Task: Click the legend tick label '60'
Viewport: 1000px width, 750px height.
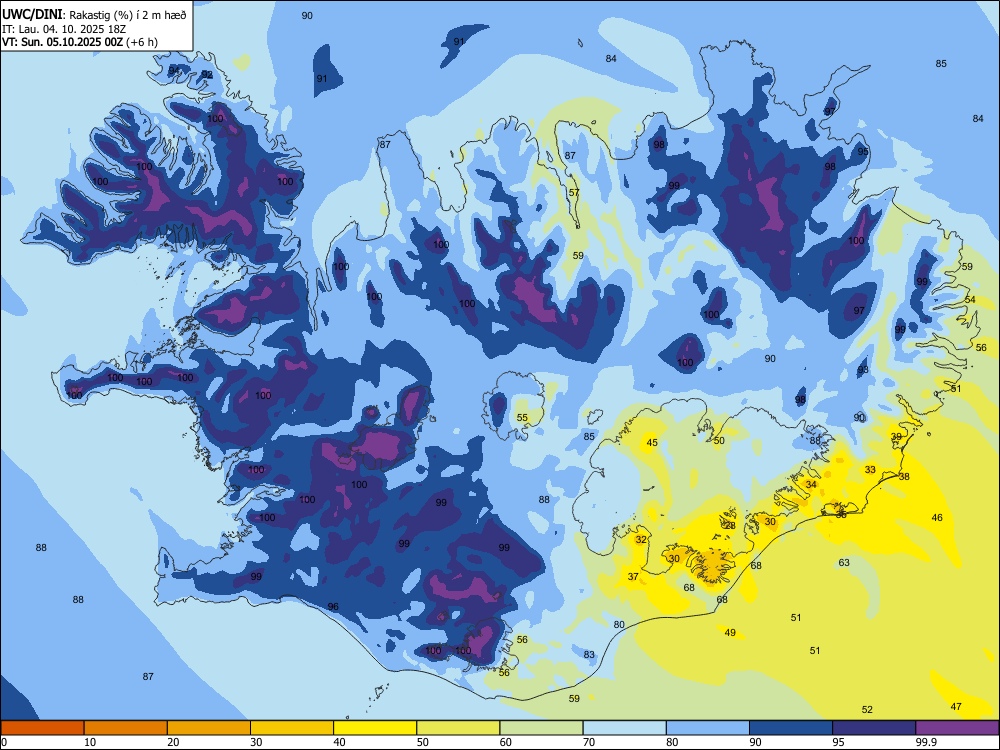Action: (x=506, y=742)
